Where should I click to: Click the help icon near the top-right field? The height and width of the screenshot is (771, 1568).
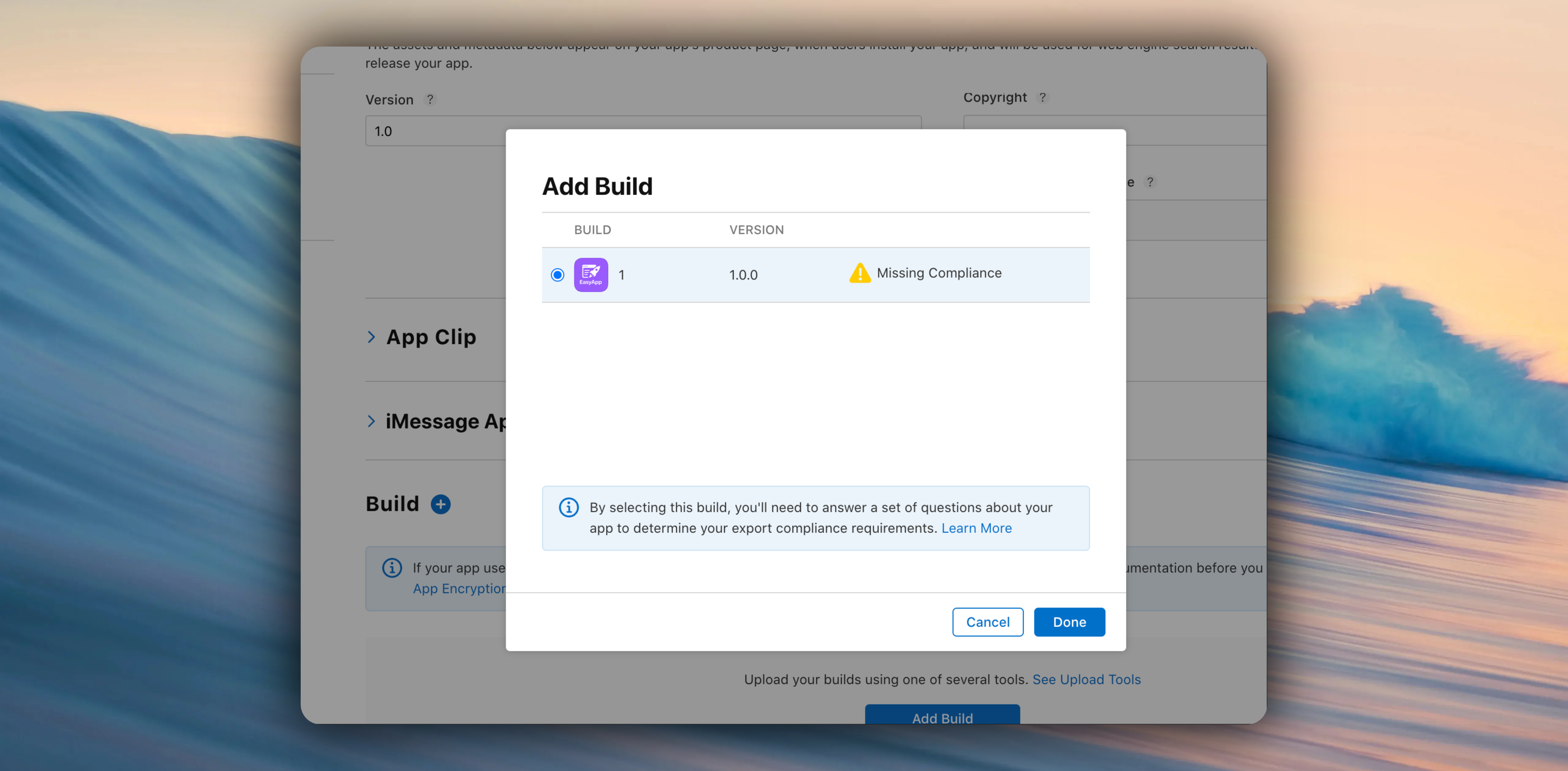pyautogui.click(x=1151, y=181)
